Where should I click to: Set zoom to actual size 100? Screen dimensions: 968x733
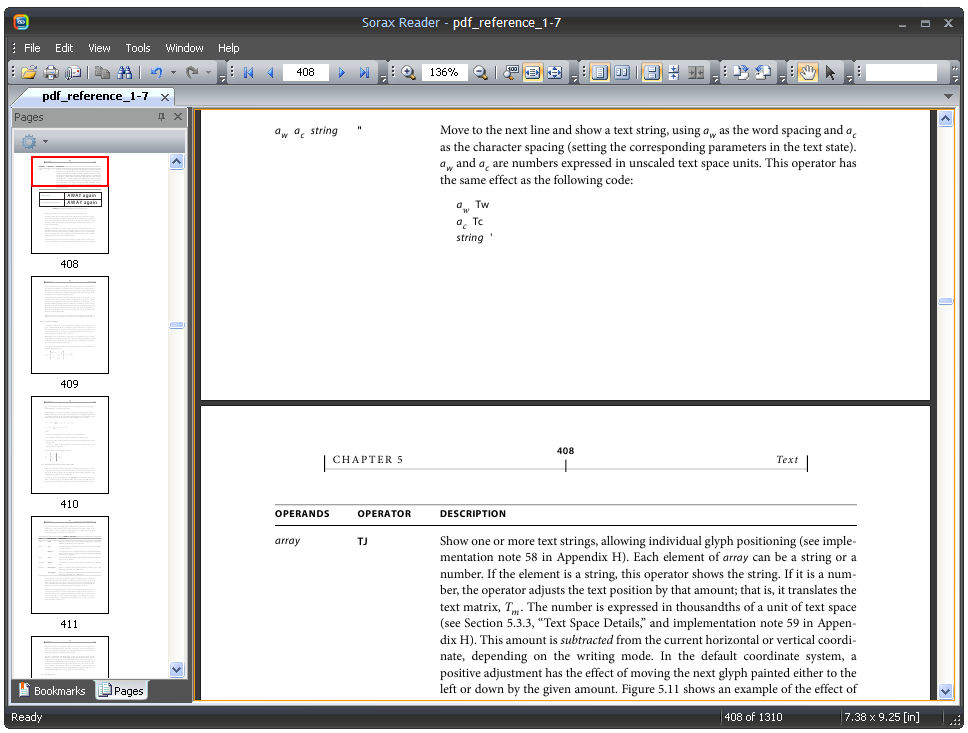point(511,73)
